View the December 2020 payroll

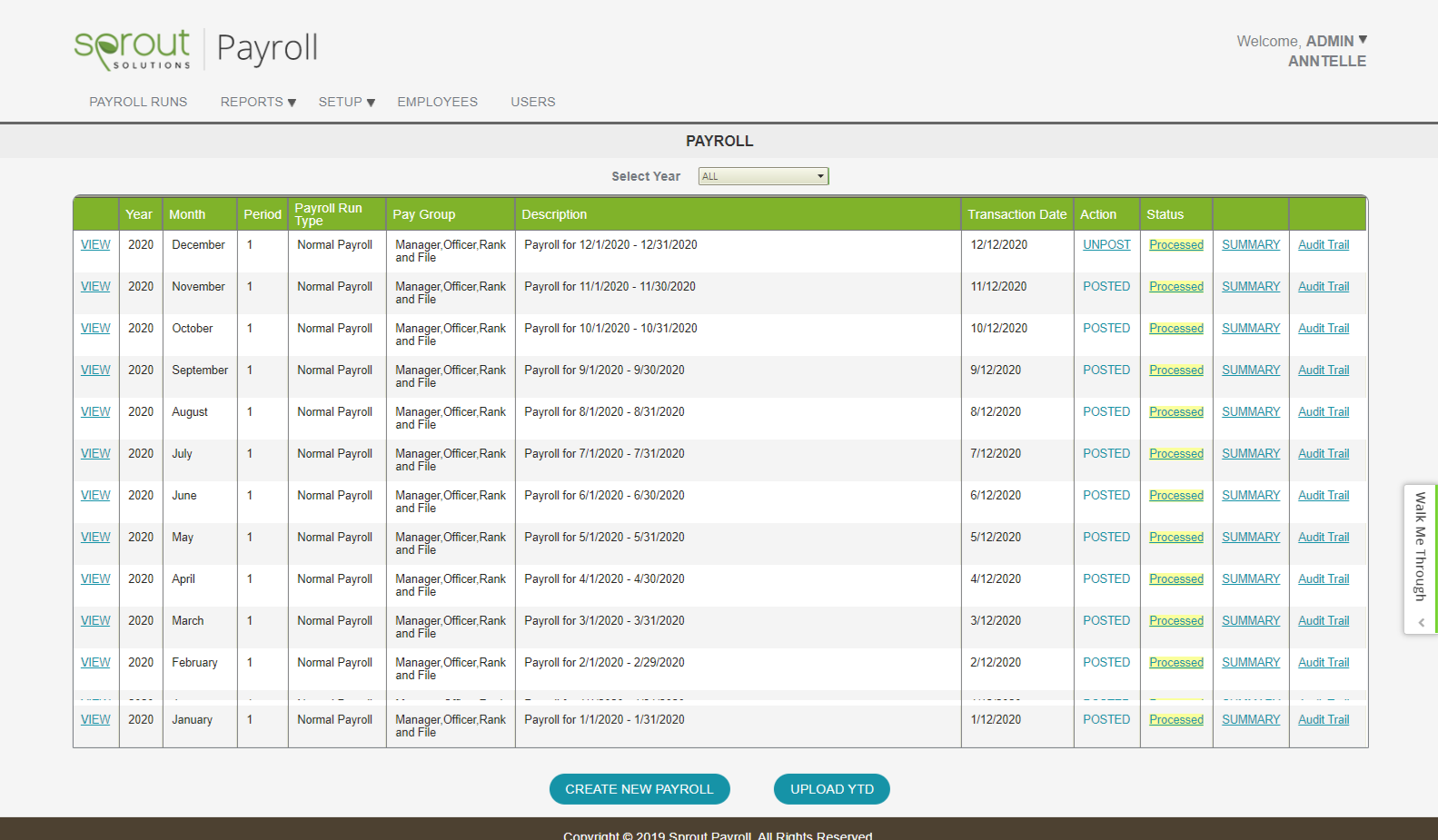click(x=95, y=244)
